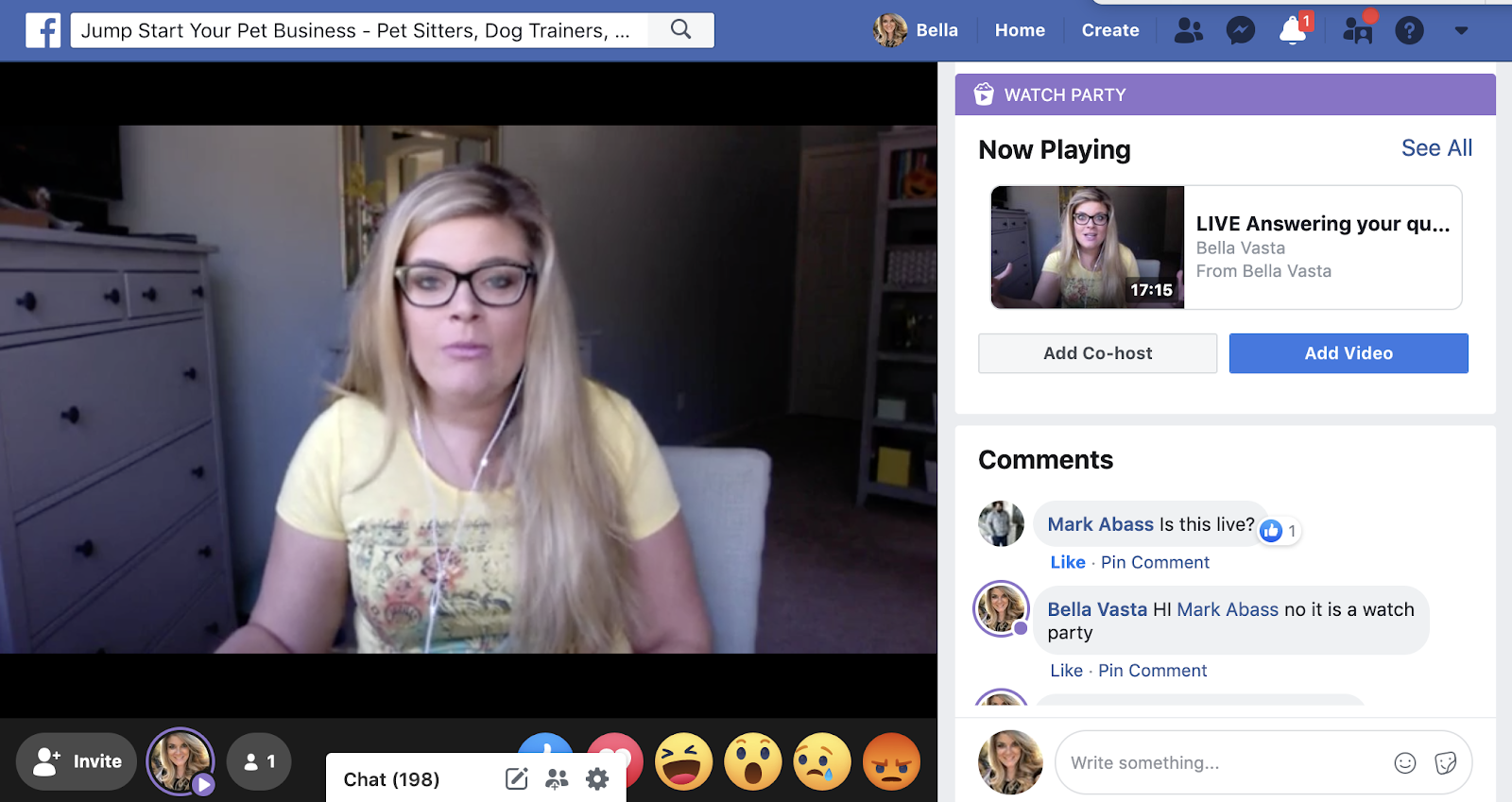Open the viewer count button showing 1
The height and width of the screenshot is (802, 1512).
tap(259, 761)
